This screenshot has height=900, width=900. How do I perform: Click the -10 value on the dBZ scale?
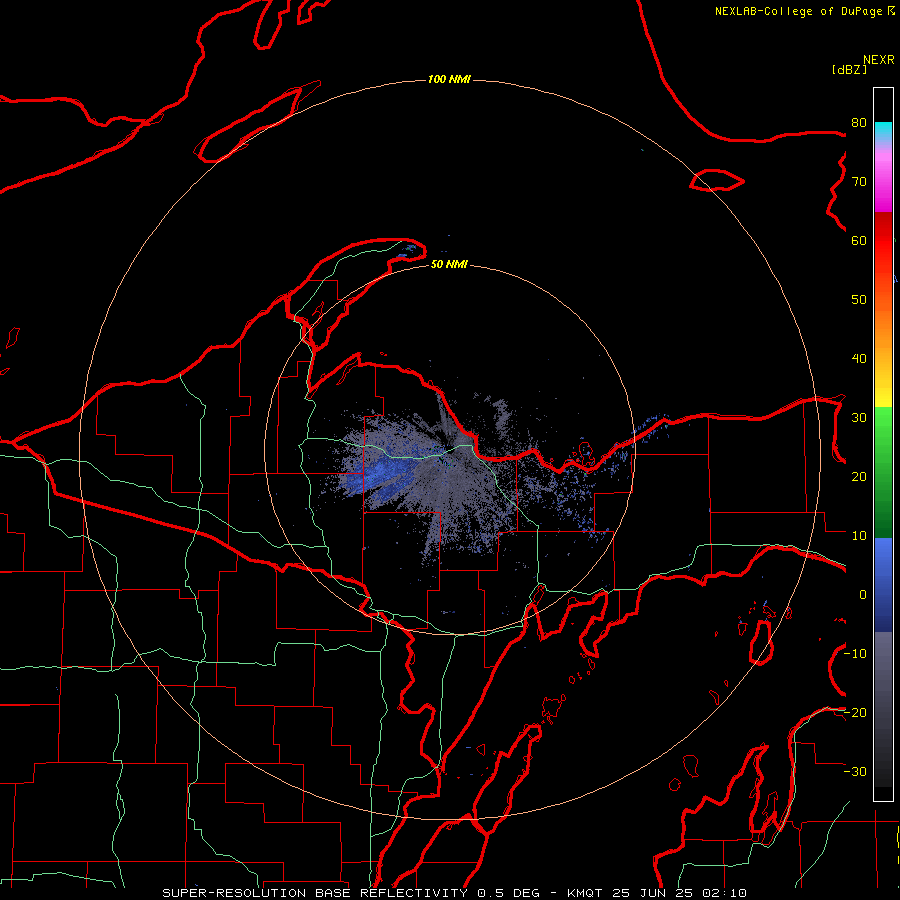(855, 654)
